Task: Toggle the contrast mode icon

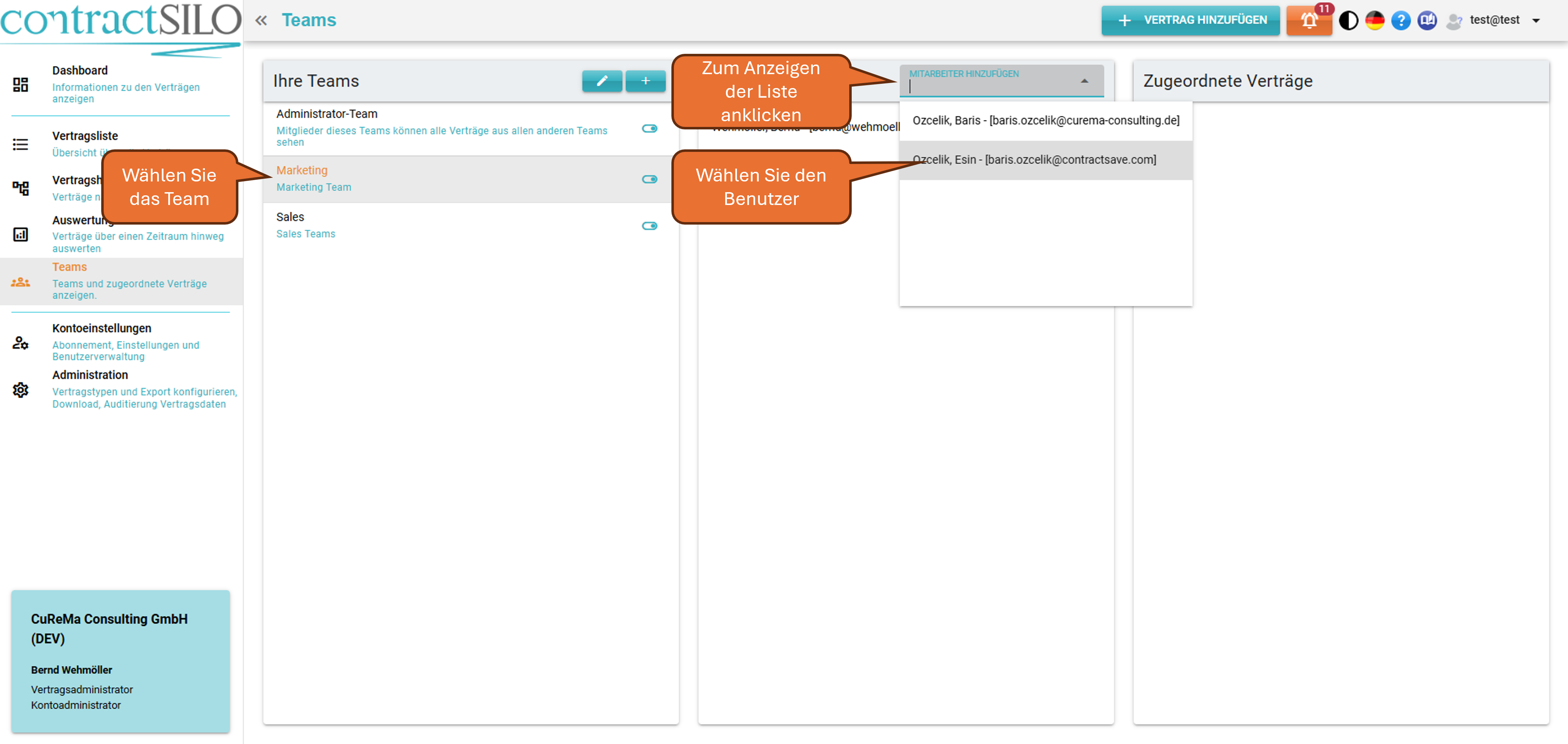Action: click(x=1348, y=21)
